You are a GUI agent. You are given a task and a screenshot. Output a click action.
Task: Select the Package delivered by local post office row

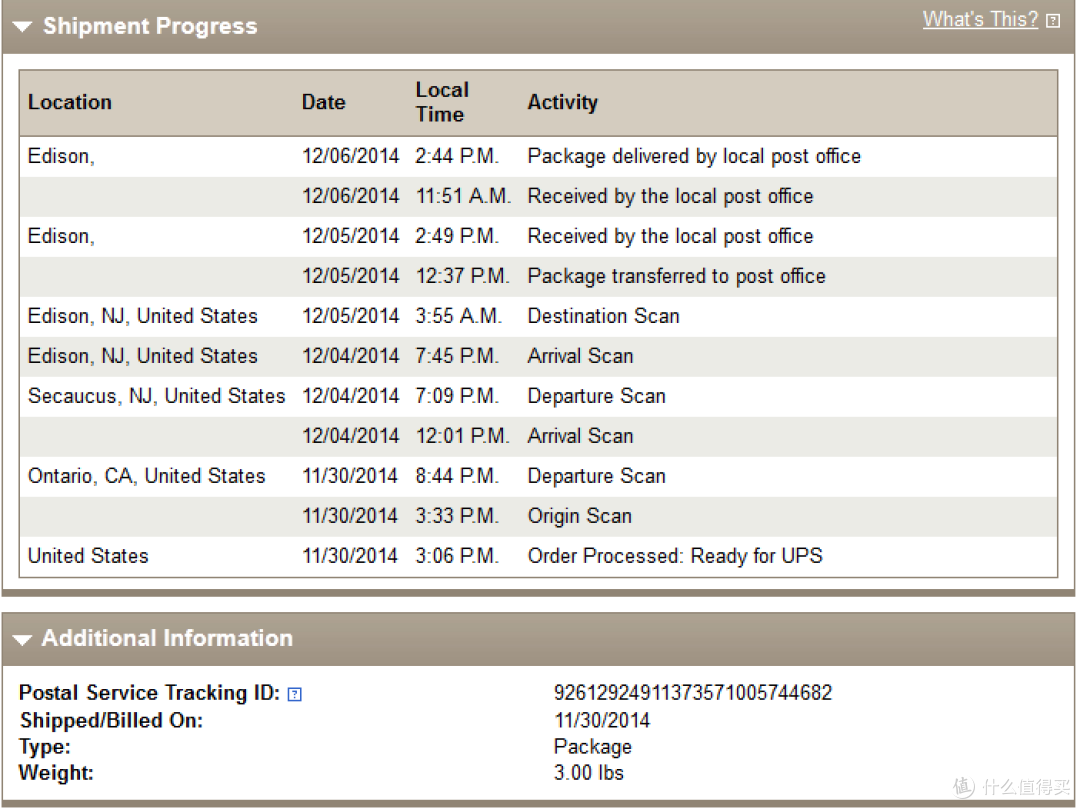pyautogui.click(x=539, y=156)
